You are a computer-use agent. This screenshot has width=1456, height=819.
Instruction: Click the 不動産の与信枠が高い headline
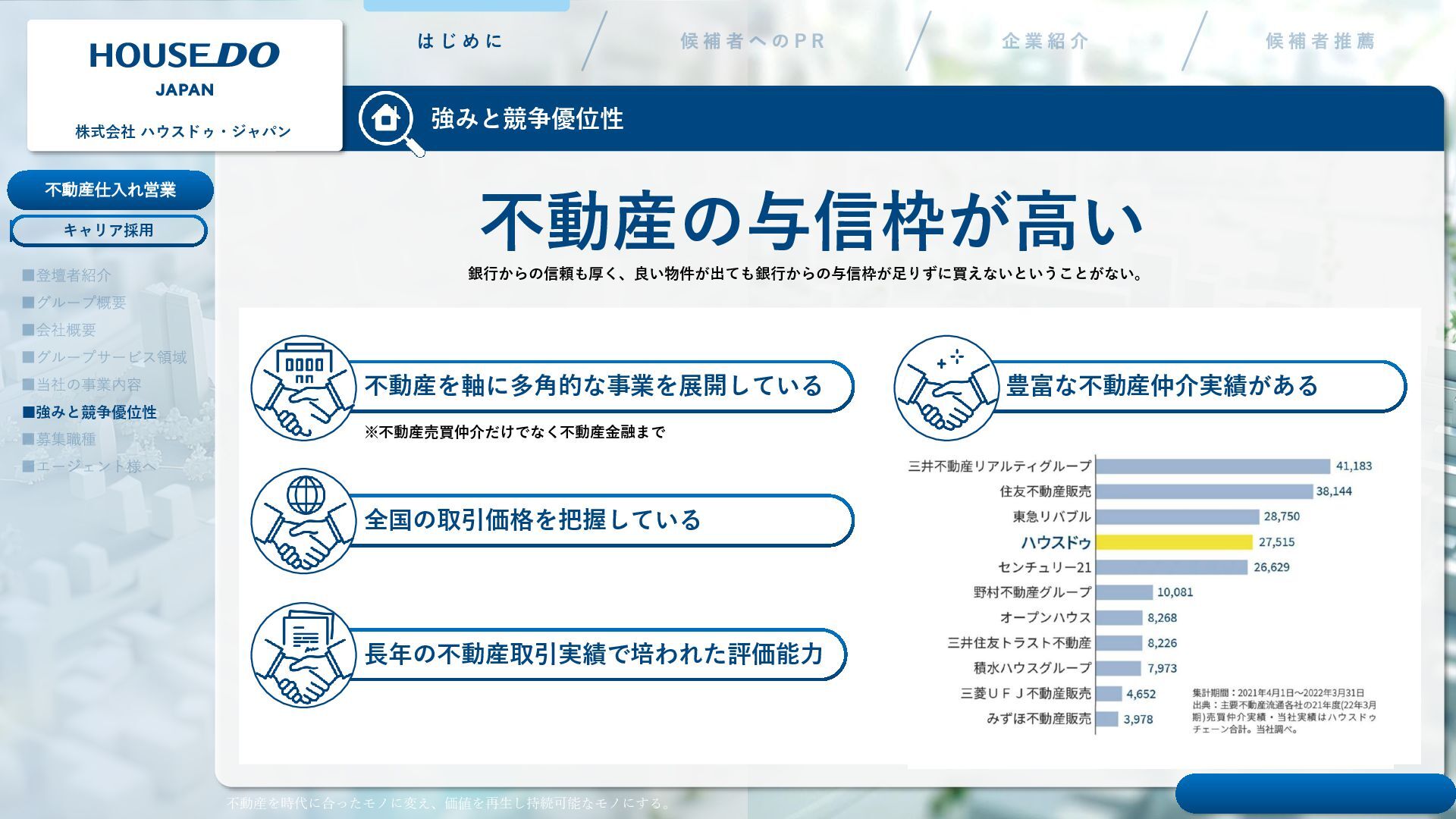click(x=811, y=221)
